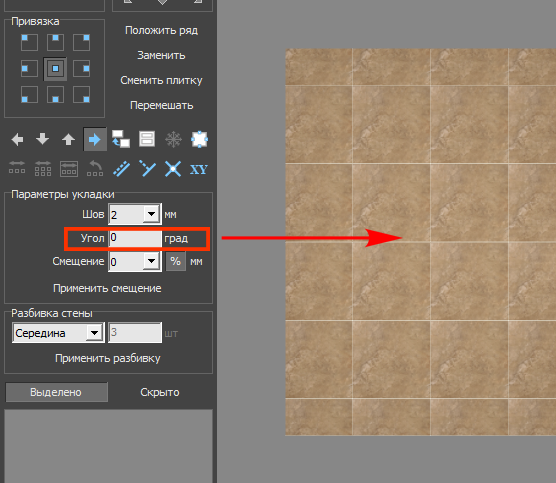Click the Применить смещение button
556x483 pixels.
click(107, 288)
